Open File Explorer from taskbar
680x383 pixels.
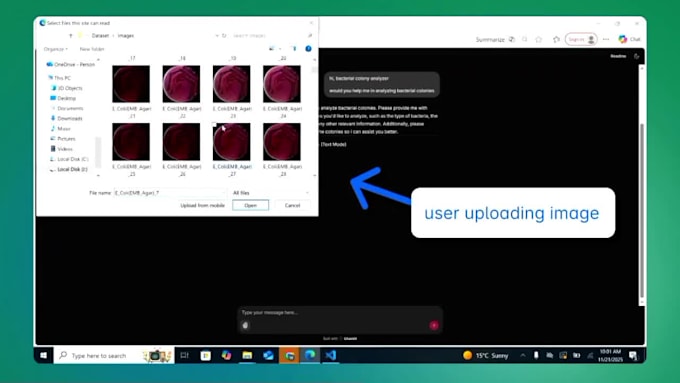coord(247,355)
